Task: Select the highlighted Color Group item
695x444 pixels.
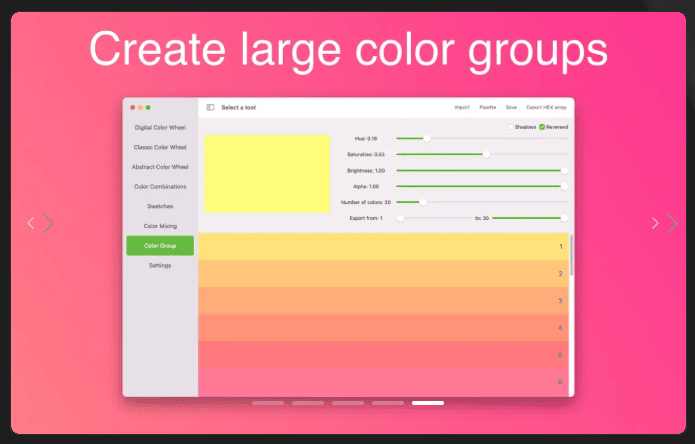Action: pos(160,245)
